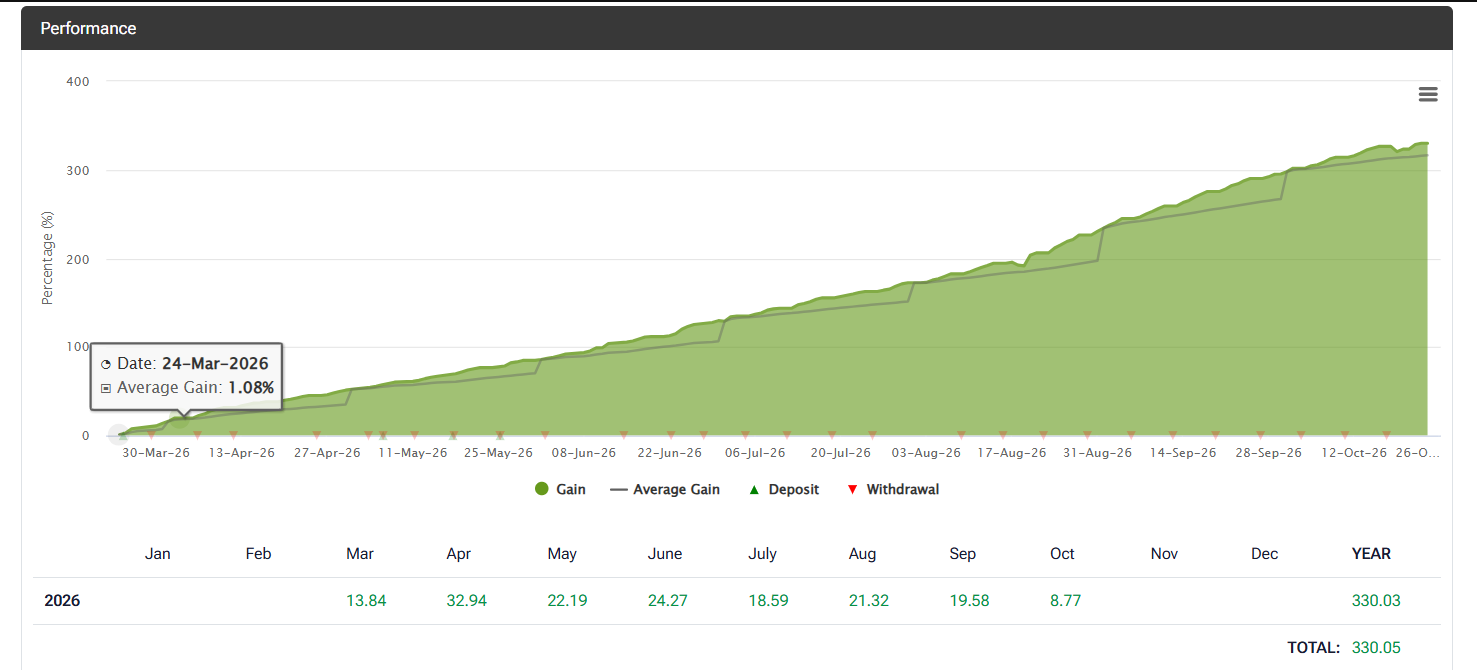Click the Sep column header
The height and width of the screenshot is (670, 1477).
(962, 554)
